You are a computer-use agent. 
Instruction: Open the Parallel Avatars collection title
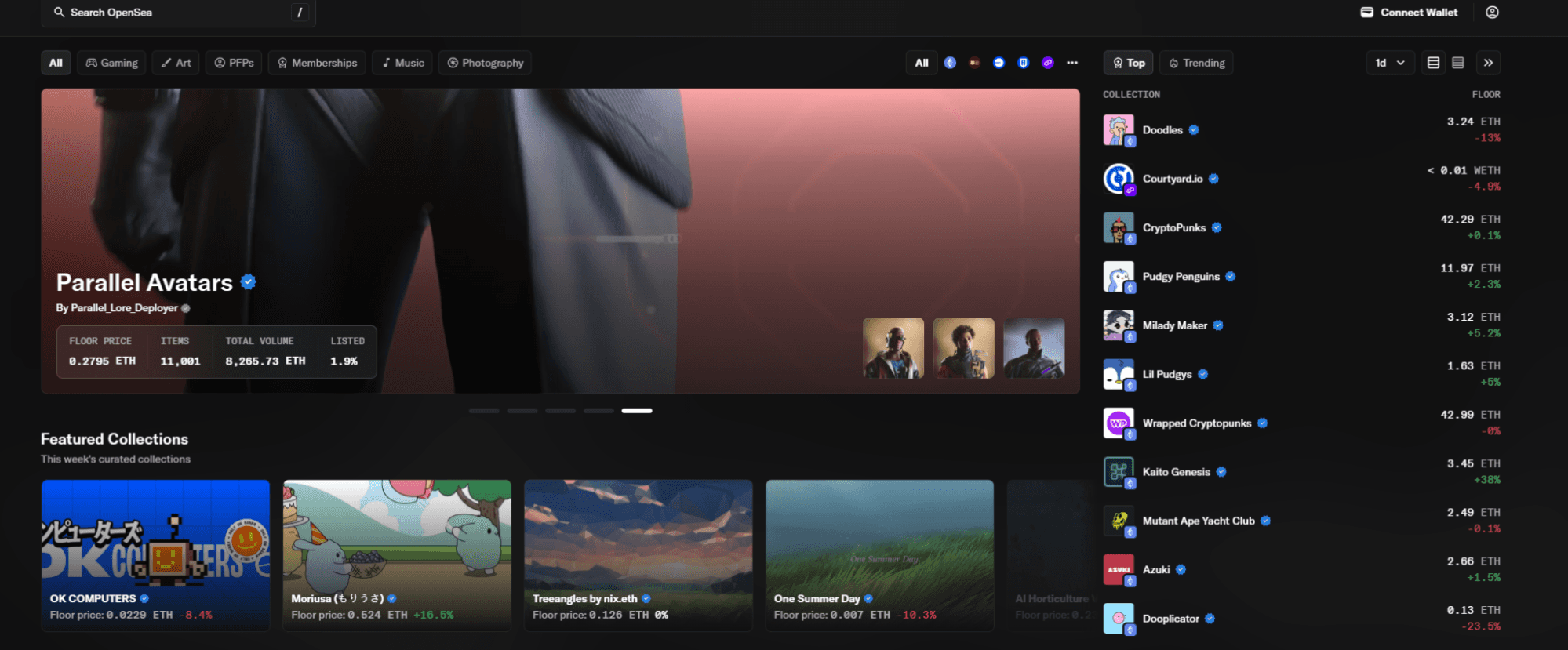(x=144, y=282)
